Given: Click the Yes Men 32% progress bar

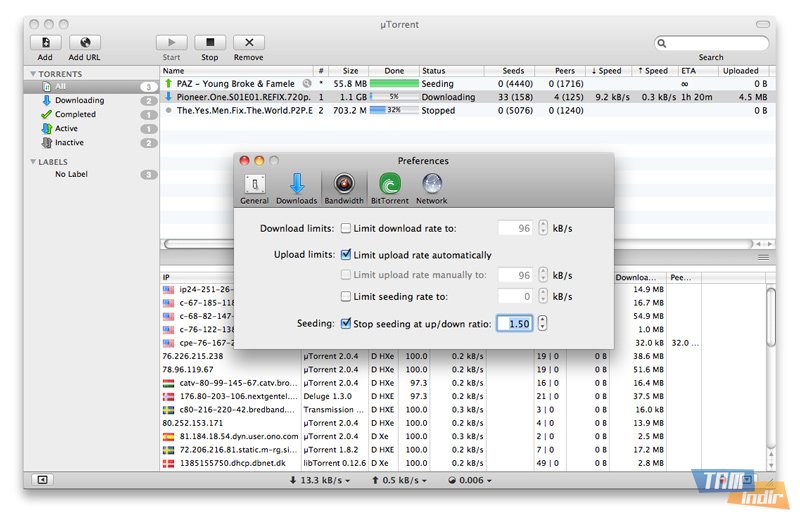Looking at the screenshot, I should coord(394,110).
